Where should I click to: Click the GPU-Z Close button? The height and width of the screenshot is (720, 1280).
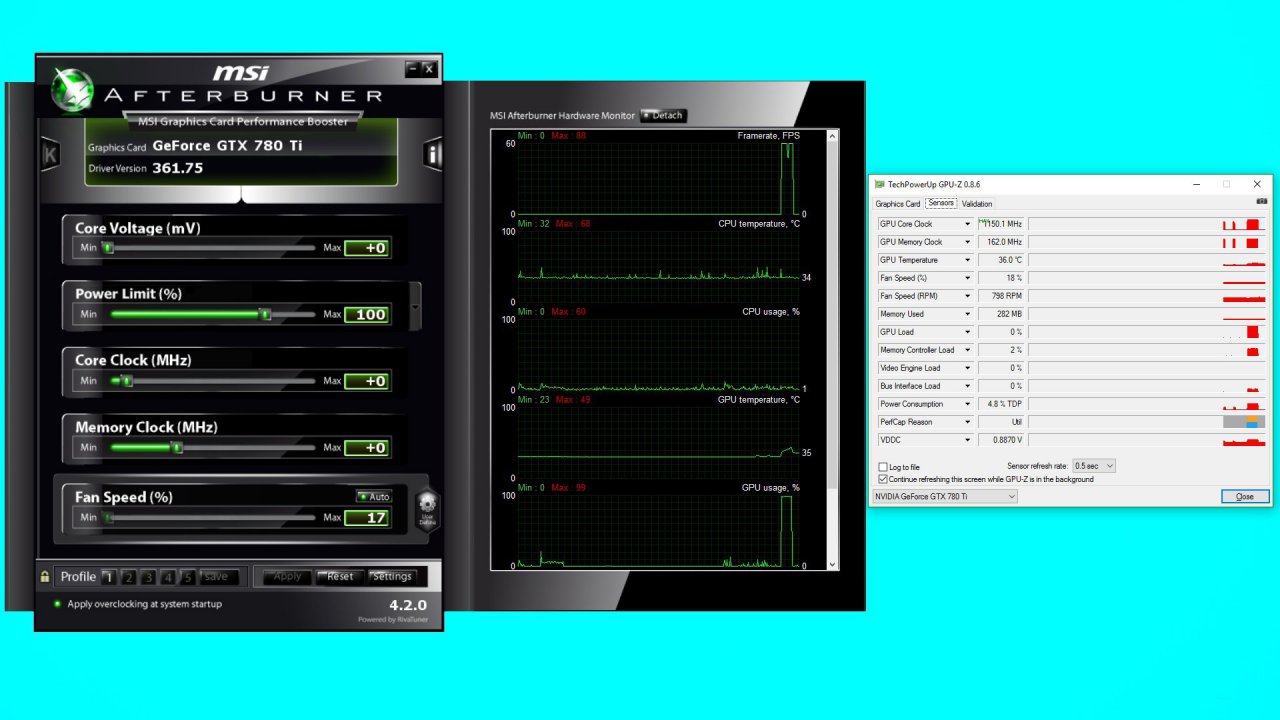pos(1244,496)
